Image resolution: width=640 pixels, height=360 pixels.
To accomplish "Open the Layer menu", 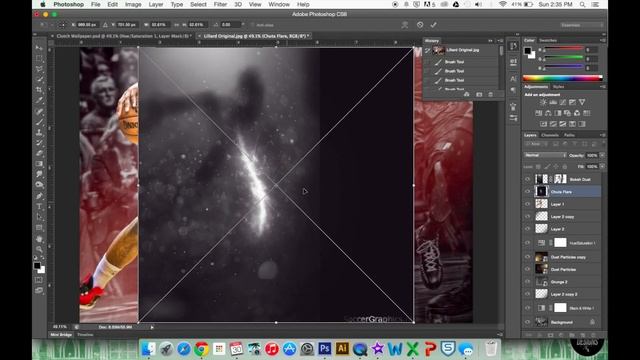I will [x=156, y=4].
